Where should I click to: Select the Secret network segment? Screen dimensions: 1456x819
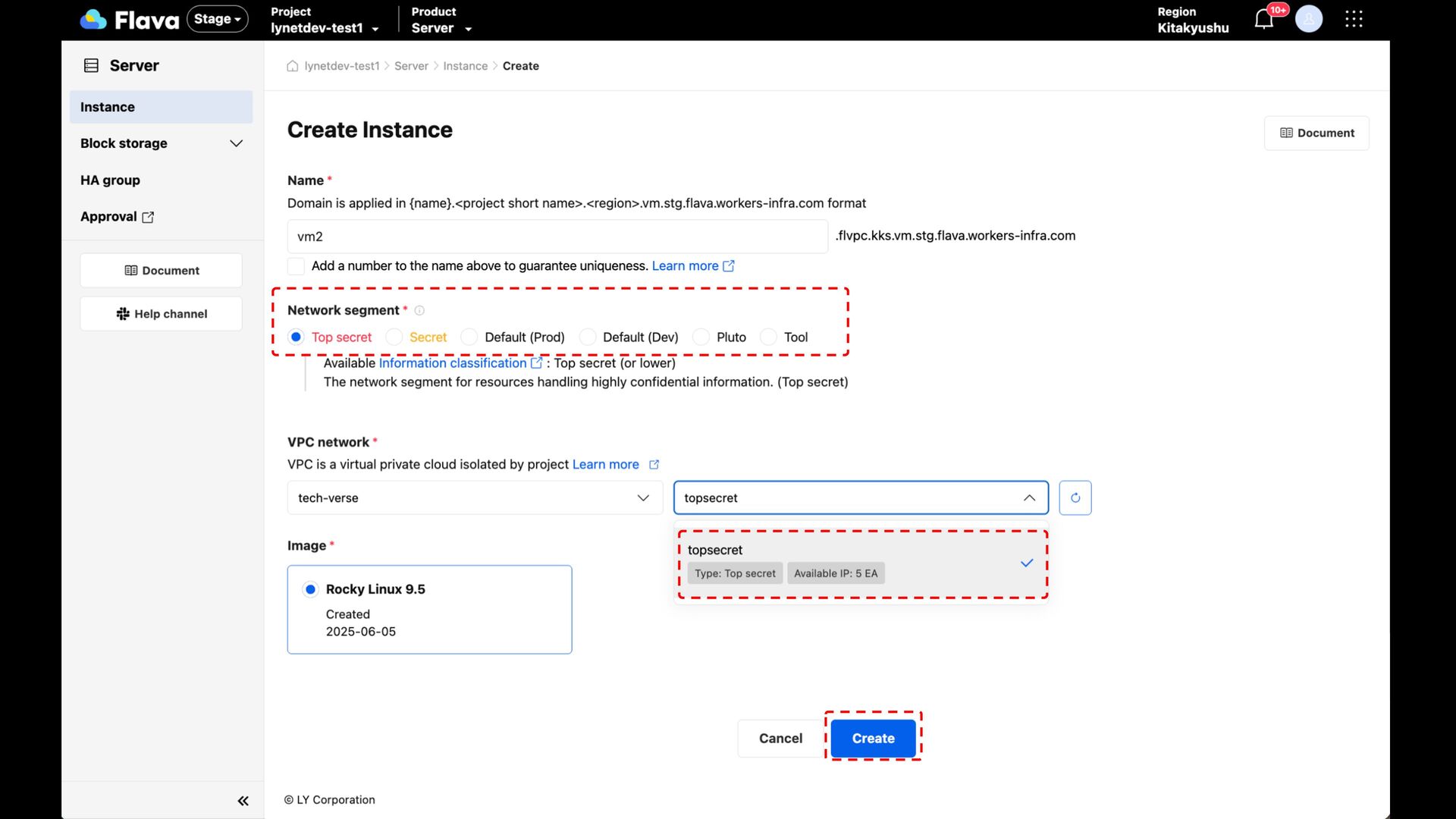(x=394, y=337)
